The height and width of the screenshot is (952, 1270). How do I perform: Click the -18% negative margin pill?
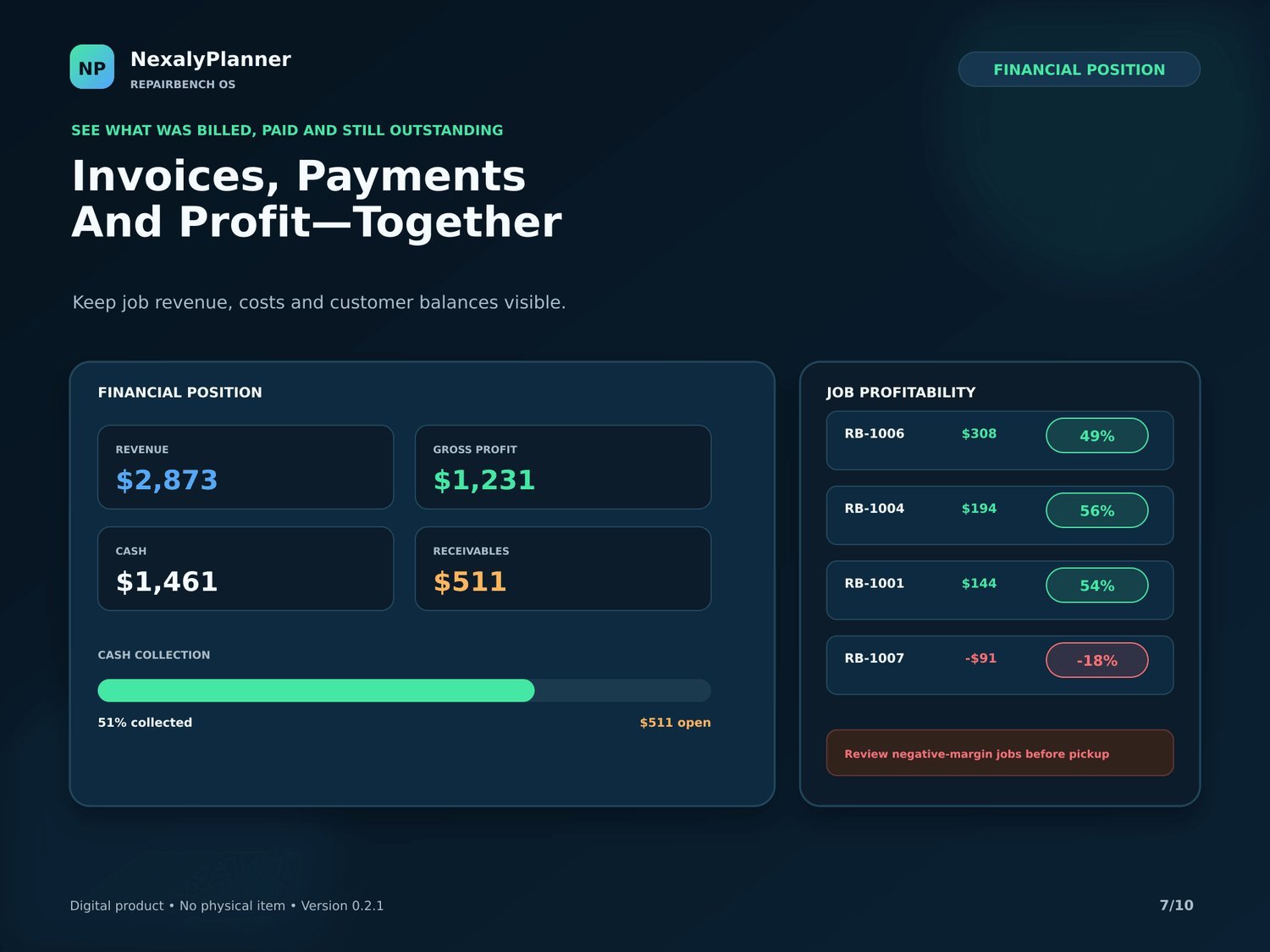coord(1097,660)
